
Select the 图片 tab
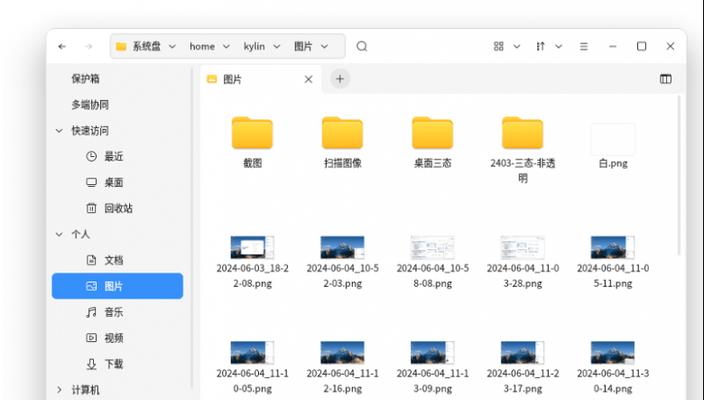tap(260, 79)
